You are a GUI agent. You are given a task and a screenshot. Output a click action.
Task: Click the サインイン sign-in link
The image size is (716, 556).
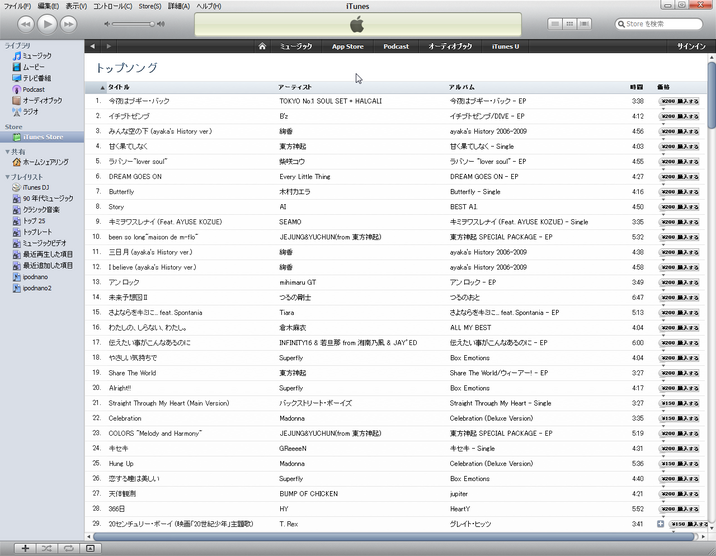click(691, 46)
